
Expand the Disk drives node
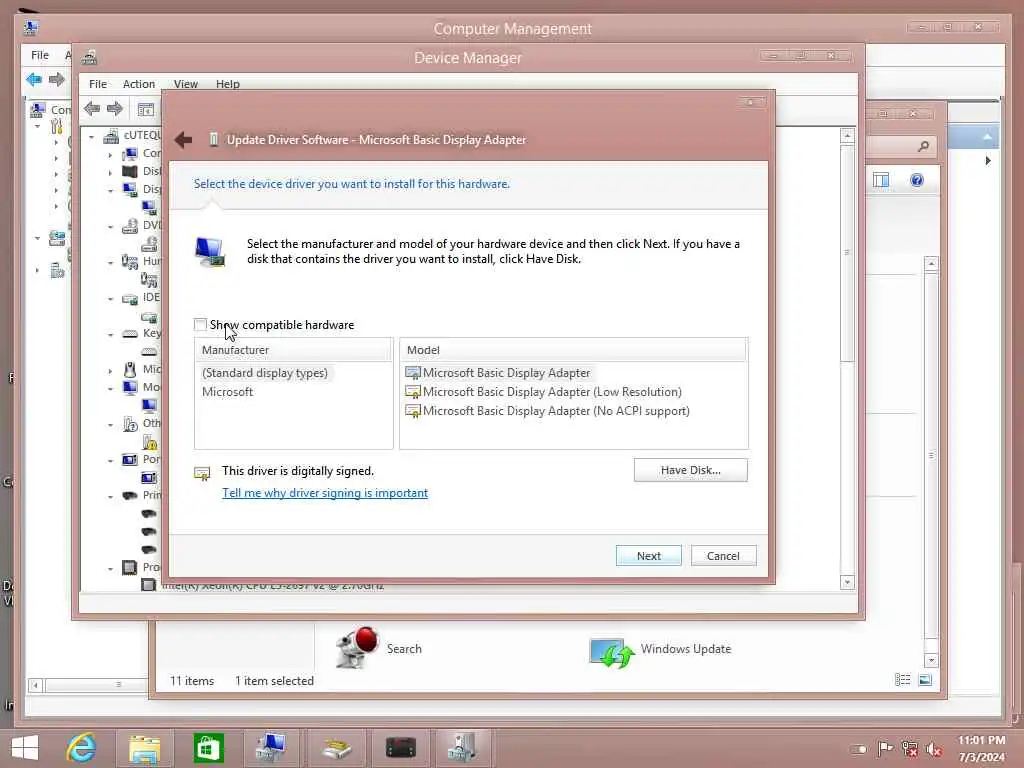click(x=110, y=172)
